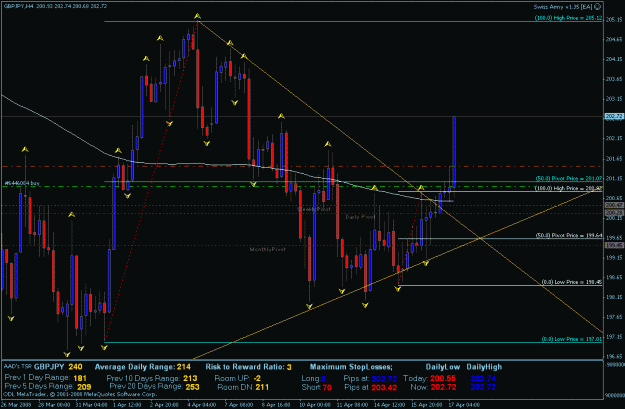Click the 'MonthlyPivot' chart label
The height and width of the screenshot is (409, 625).
click(267, 249)
